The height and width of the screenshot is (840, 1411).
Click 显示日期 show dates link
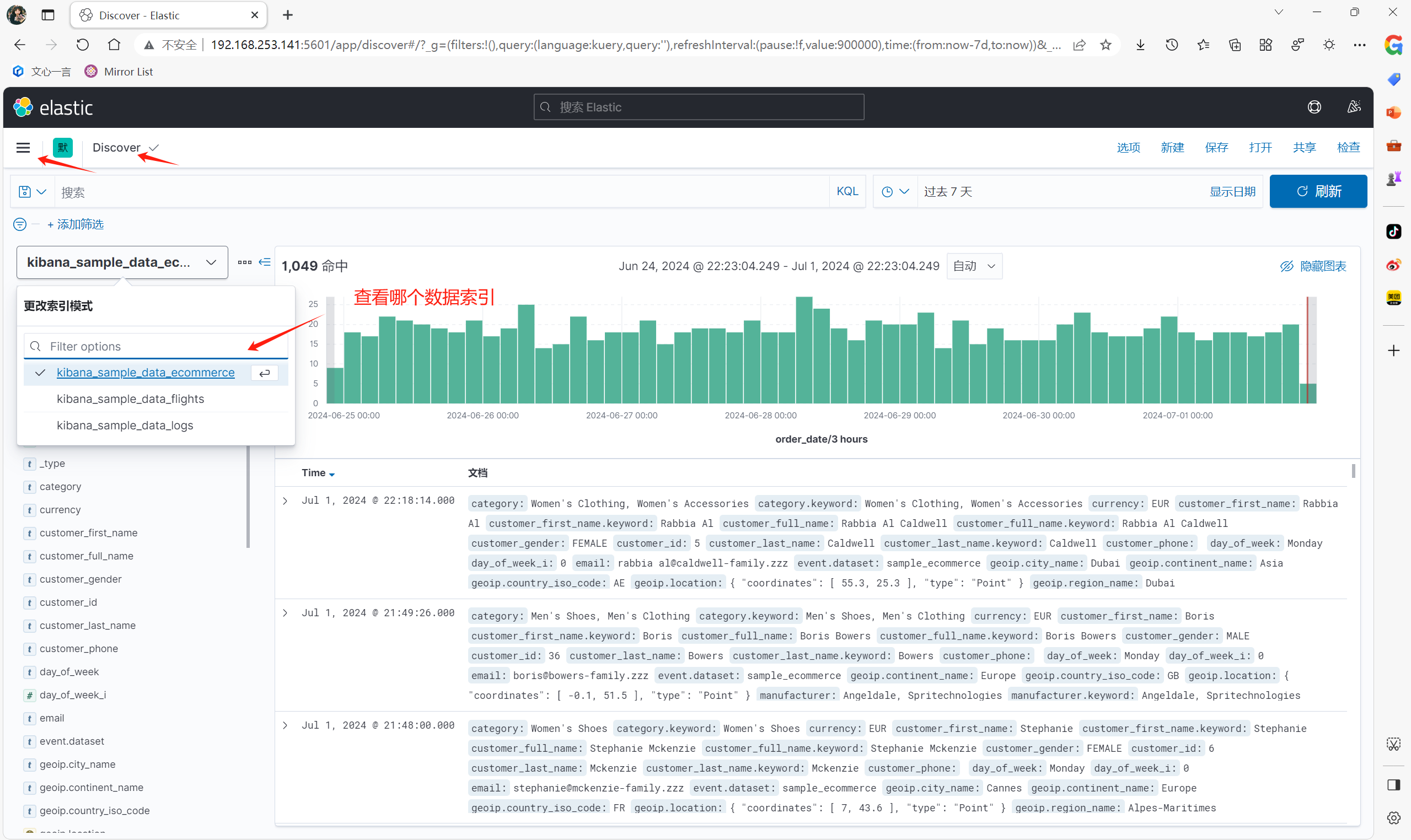[x=1232, y=192]
